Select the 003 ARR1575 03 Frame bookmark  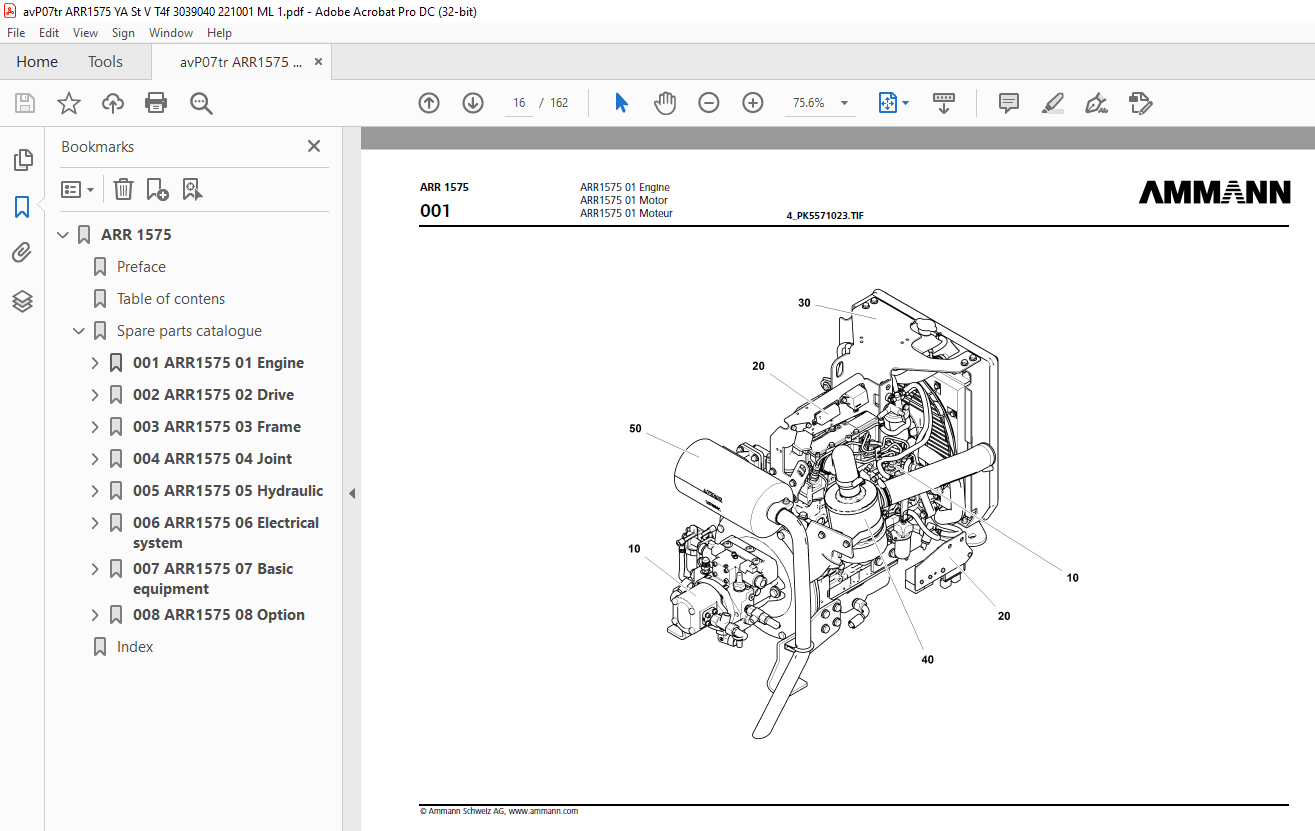click(217, 427)
